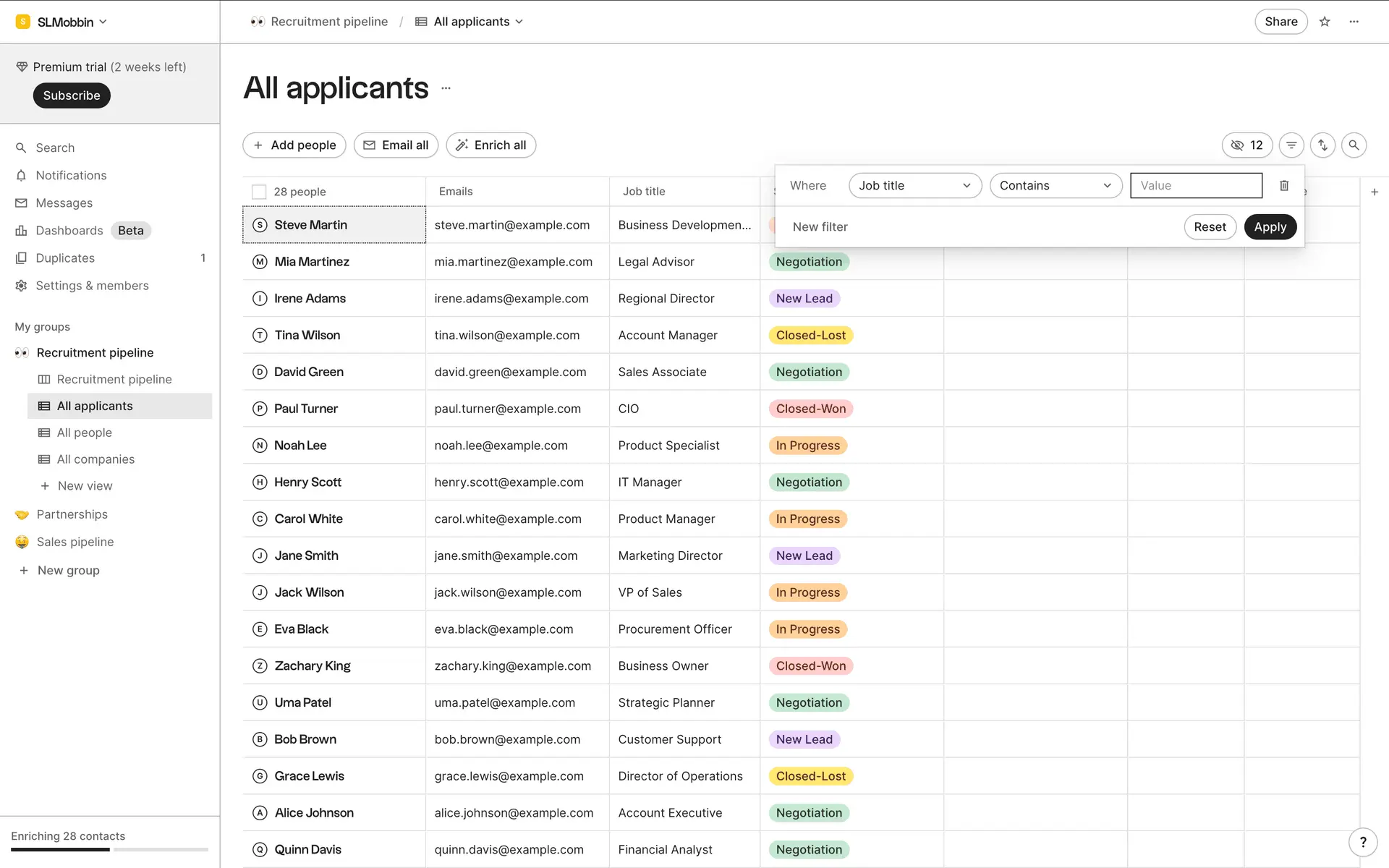The height and width of the screenshot is (868, 1389).
Task: Click the Enrich all button
Action: pyautogui.click(x=491, y=145)
